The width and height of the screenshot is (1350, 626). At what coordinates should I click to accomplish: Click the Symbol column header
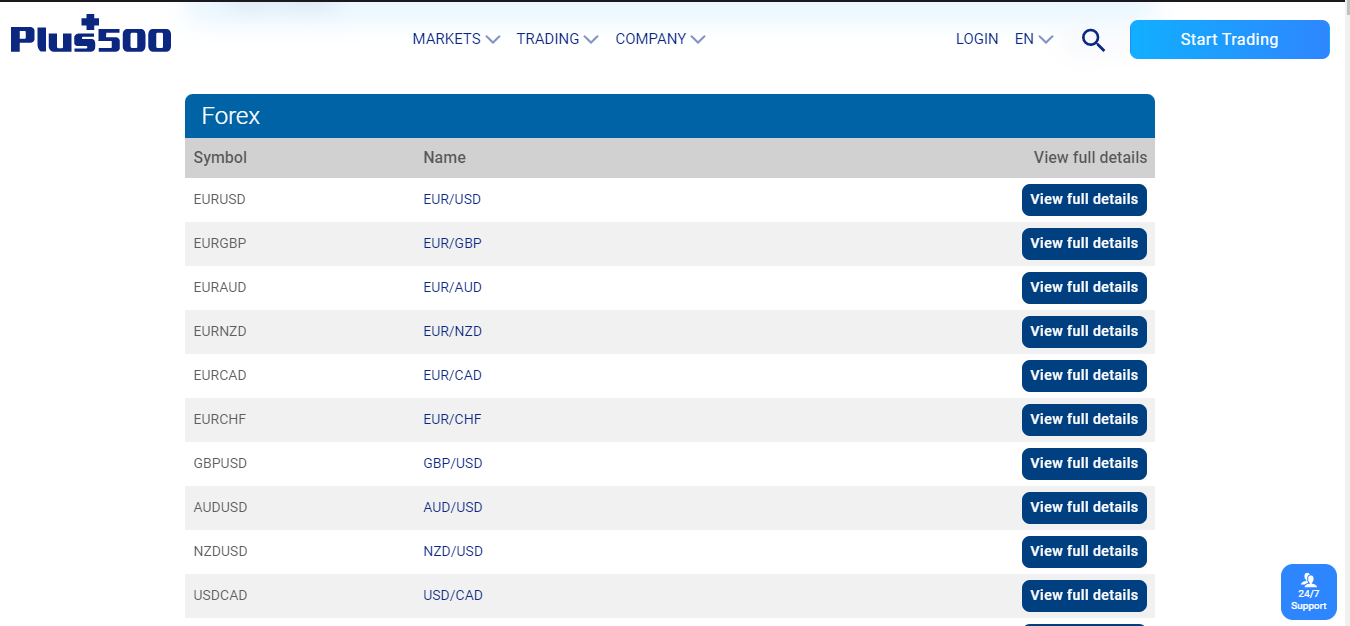pos(220,157)
